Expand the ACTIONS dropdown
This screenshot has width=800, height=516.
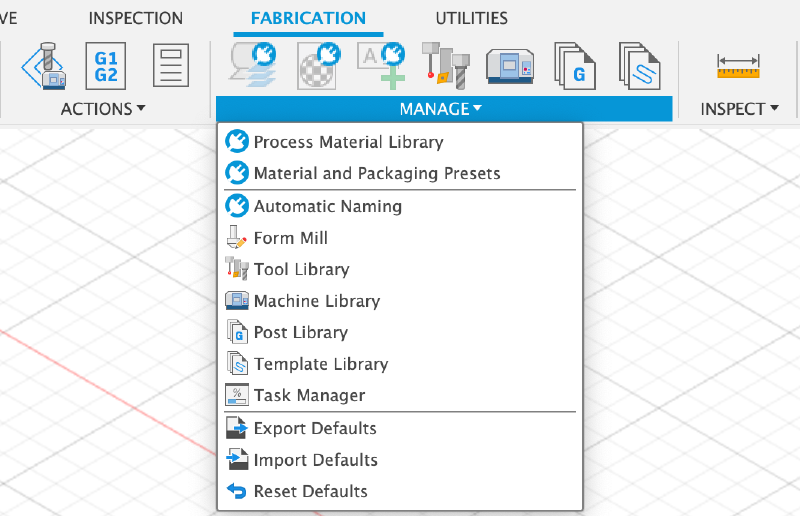pyautogui.click(x=103, y=109)
